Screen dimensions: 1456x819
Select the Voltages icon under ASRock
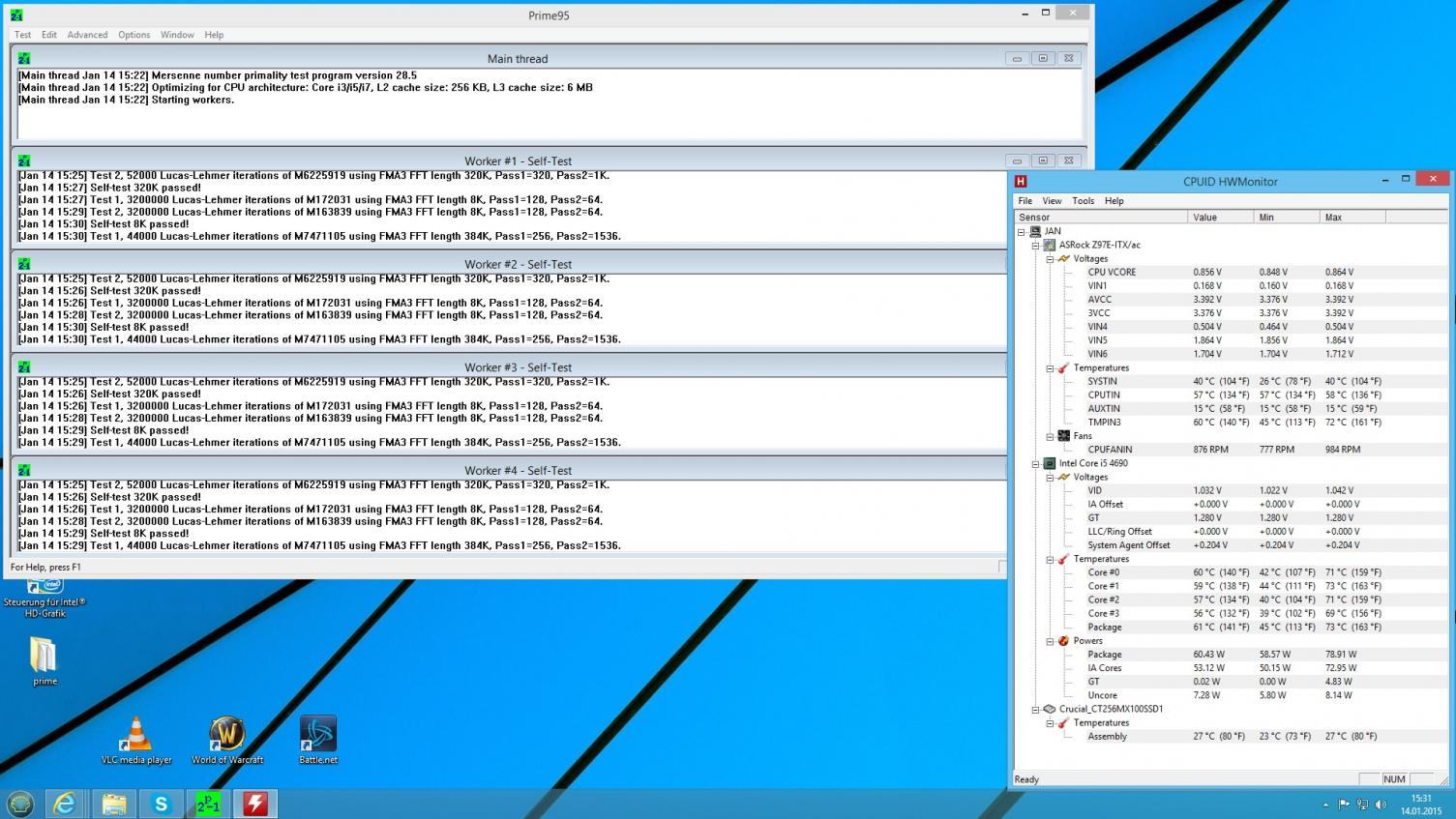(1063, 259)
